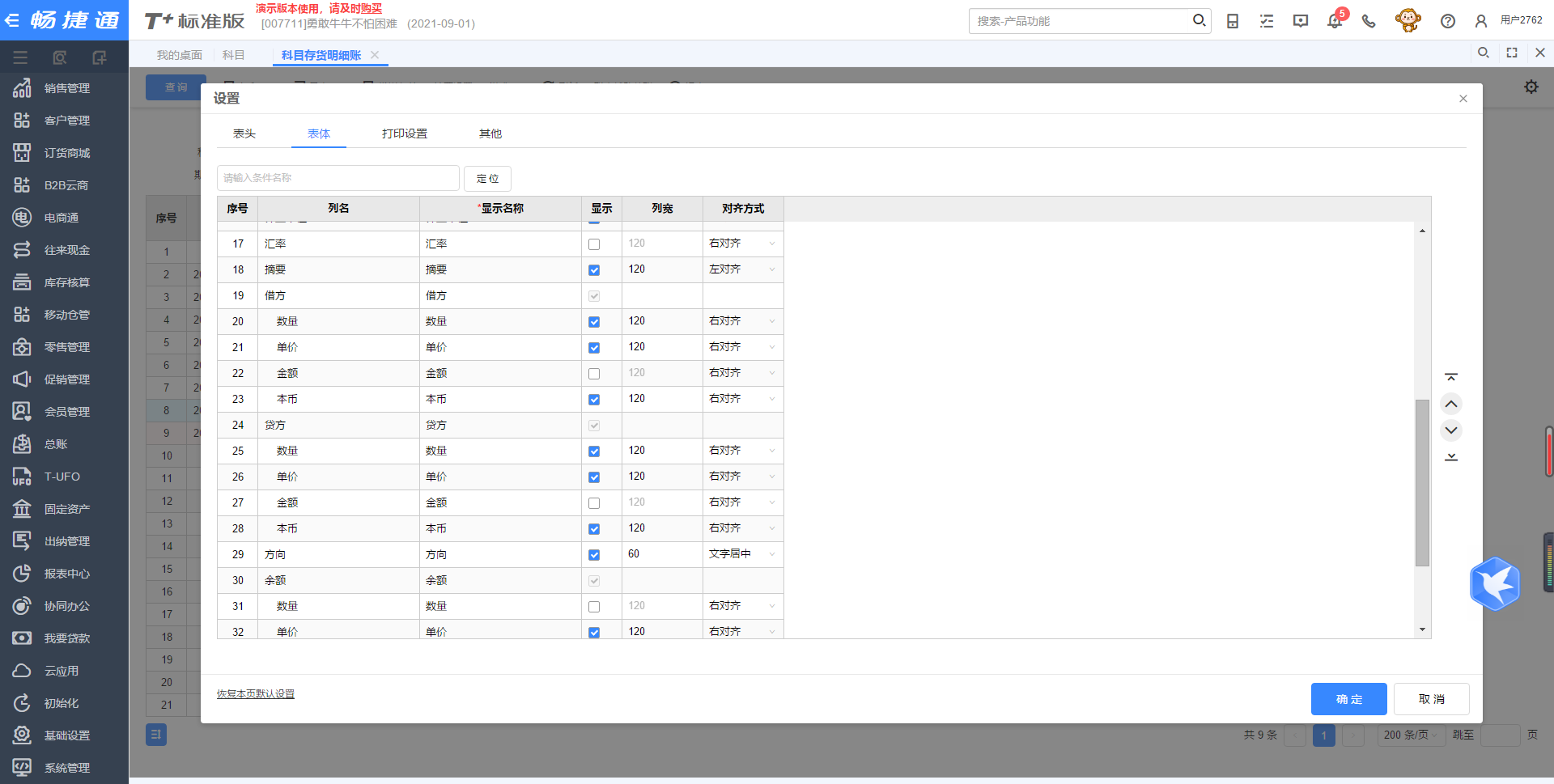Move selected row down one
Viewport: 1554px width, 784px height.
tap(1451, 430)
